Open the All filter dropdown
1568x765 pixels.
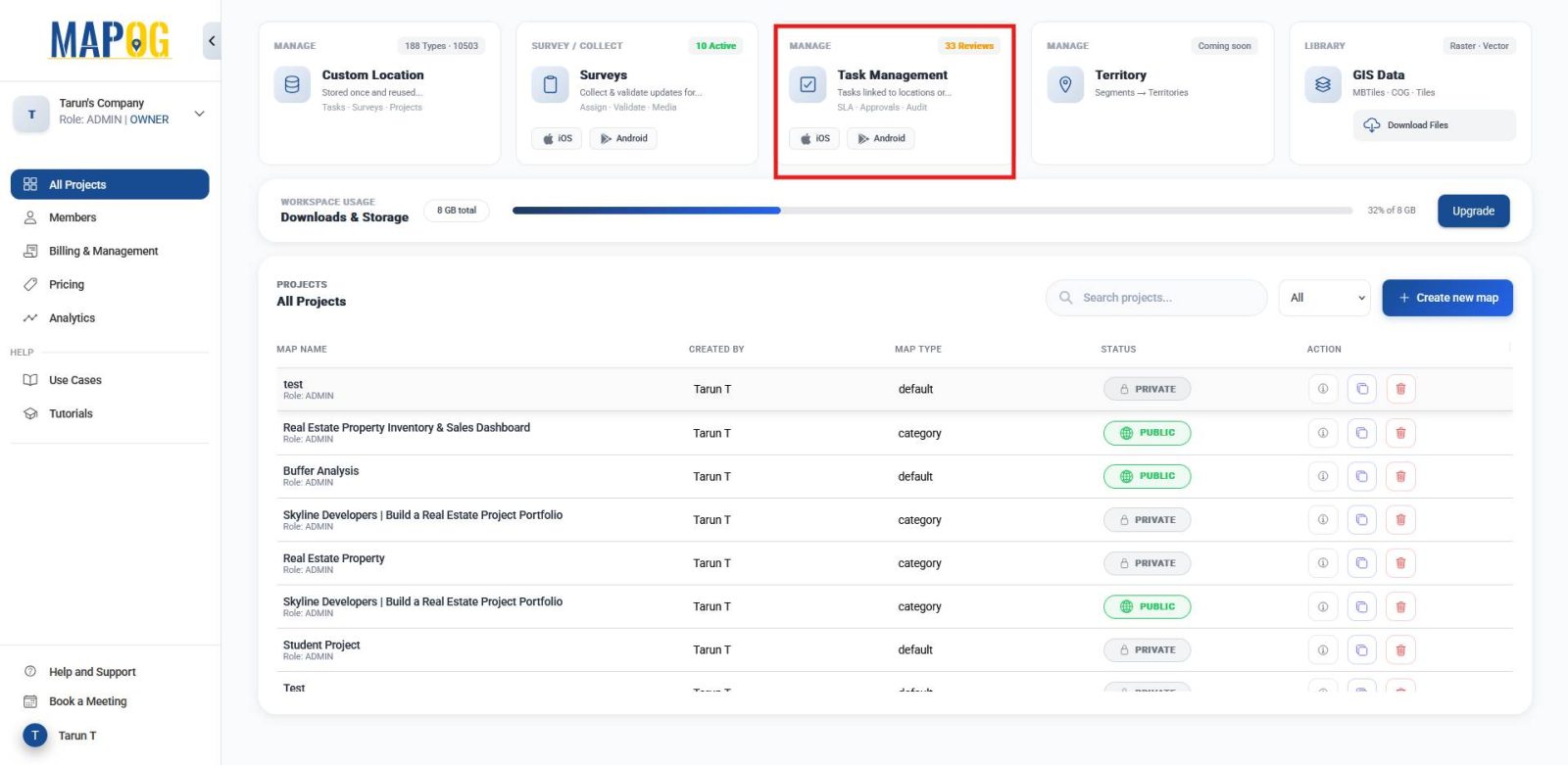pyautogui.click(x=1325, y=298)
